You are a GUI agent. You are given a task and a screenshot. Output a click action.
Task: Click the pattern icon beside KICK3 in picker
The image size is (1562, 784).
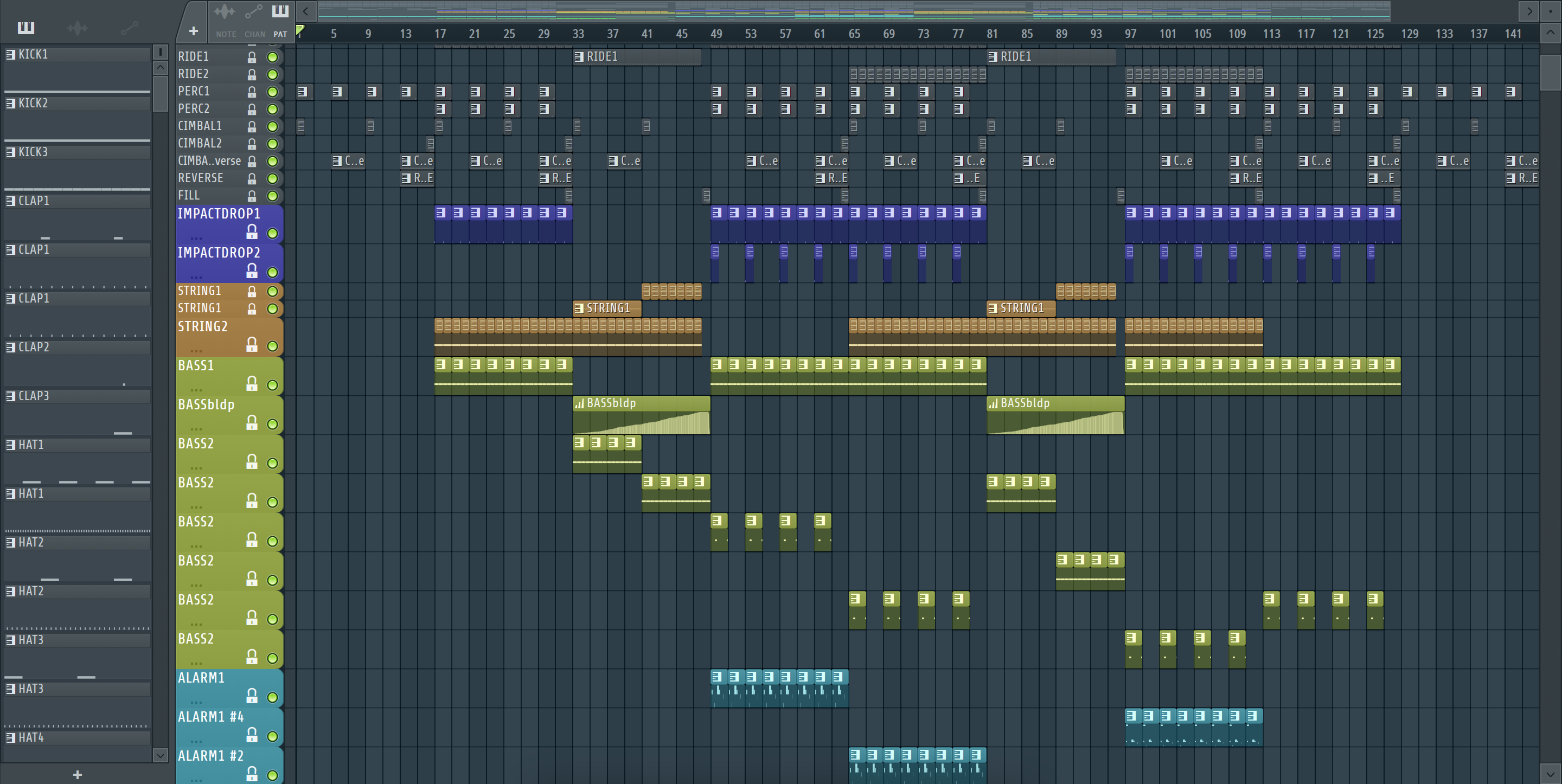pos(10,152)
